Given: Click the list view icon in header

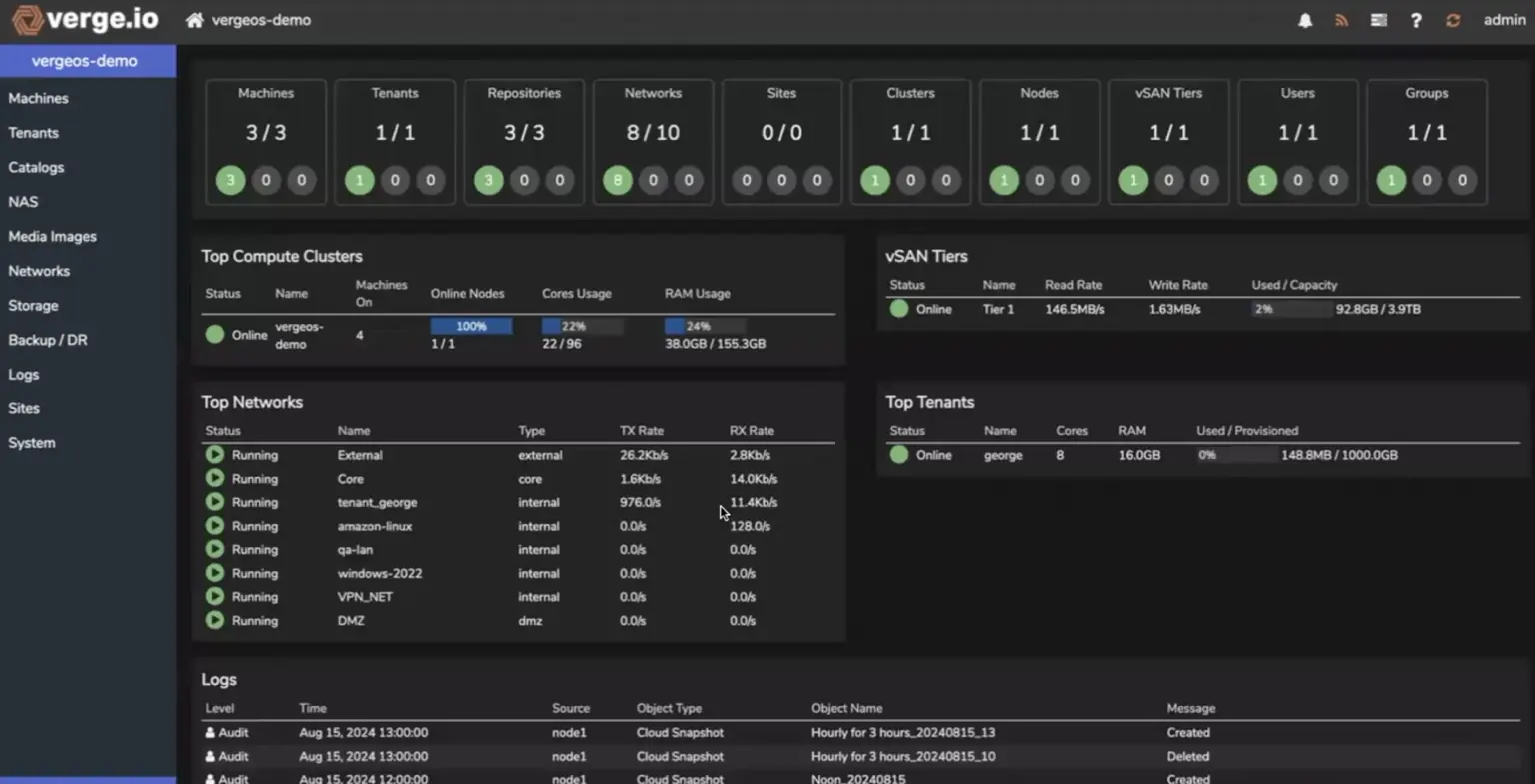Looking at the screenshot, I should point(1378,20).
